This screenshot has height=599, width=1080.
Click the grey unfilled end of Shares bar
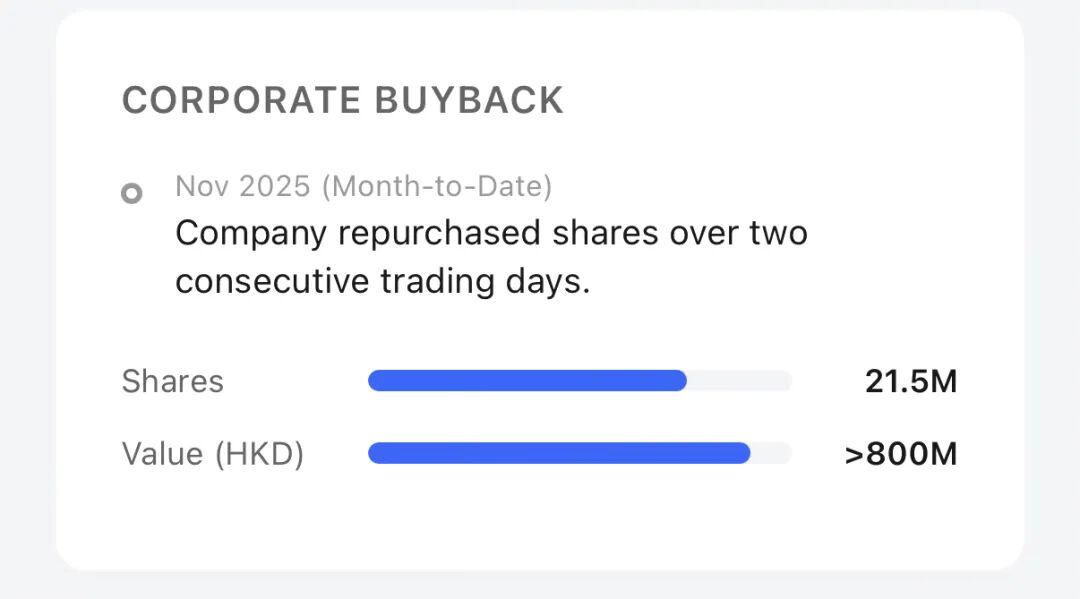click(x=740, y=381)
